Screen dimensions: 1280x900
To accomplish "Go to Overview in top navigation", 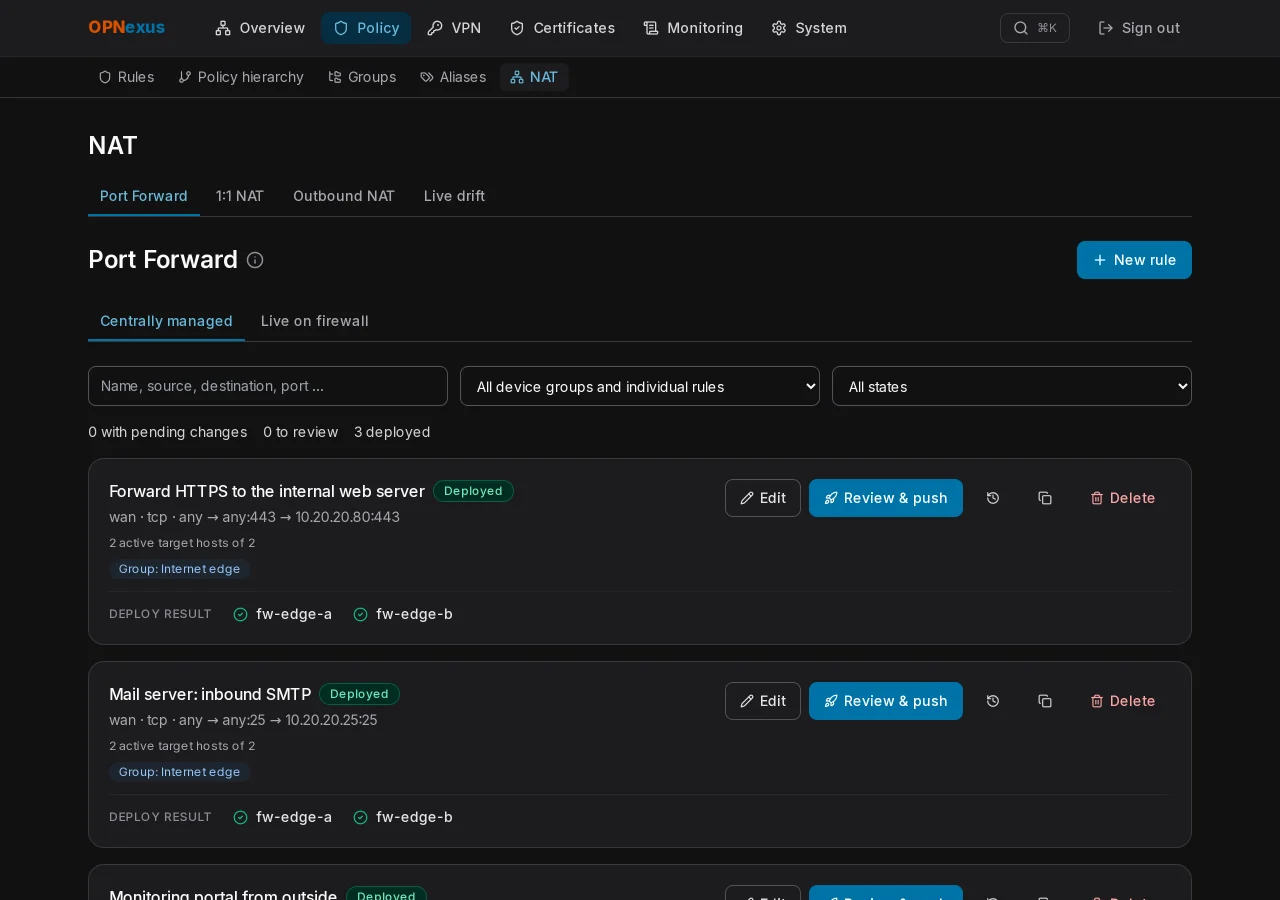I will click(260, 28).
